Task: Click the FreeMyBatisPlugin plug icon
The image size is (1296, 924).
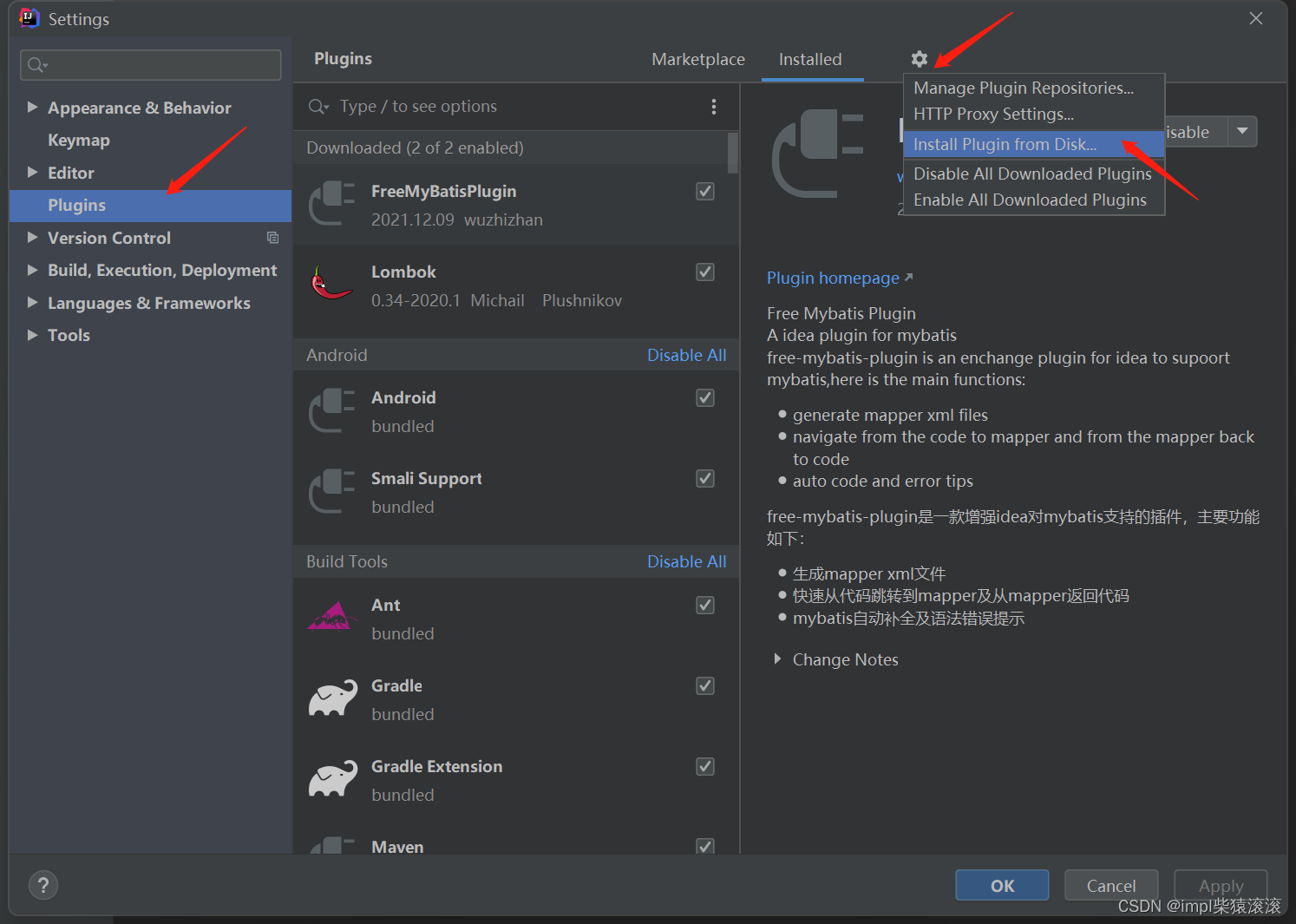Action: 331,204
